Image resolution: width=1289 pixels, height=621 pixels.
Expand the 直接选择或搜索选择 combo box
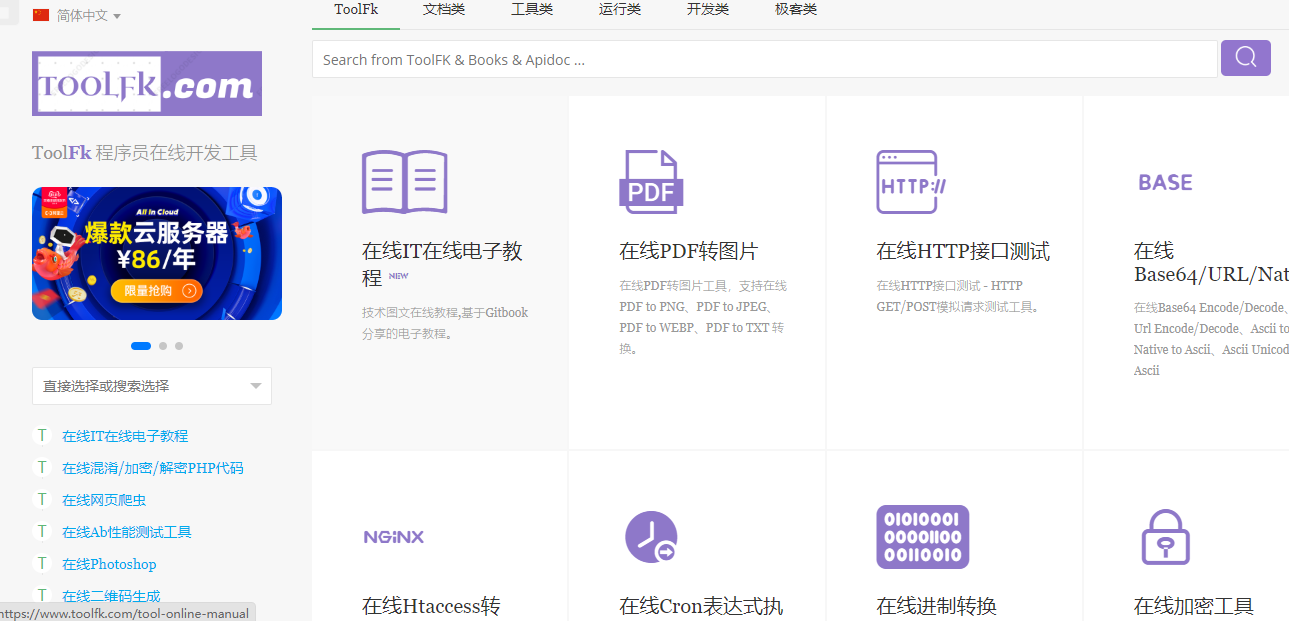click(x=152, y=386)
